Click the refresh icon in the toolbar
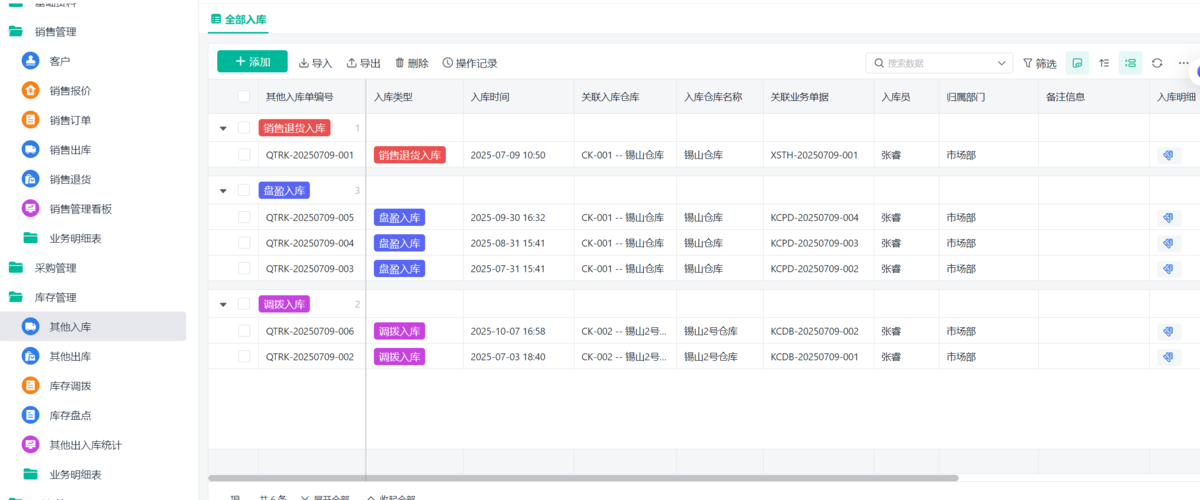Screen dimensions: 1200x500 (1157, 63)
